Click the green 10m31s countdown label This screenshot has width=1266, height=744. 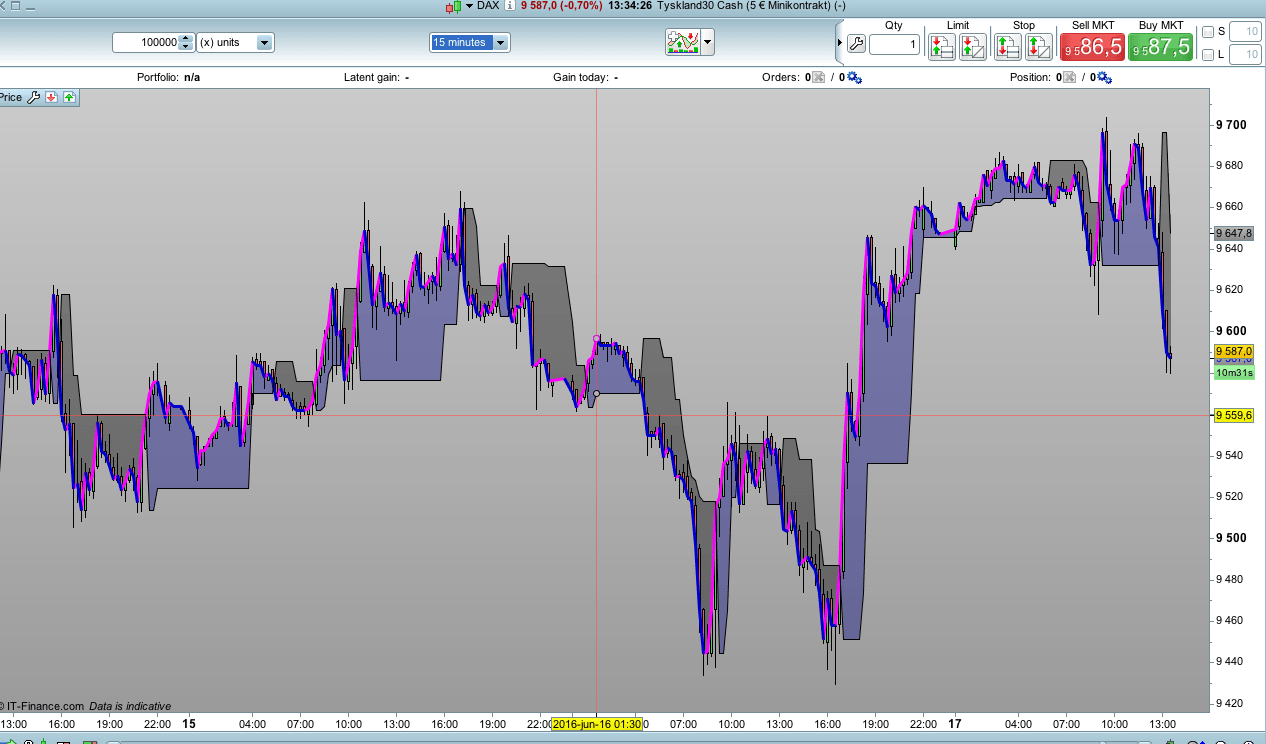1234,373
